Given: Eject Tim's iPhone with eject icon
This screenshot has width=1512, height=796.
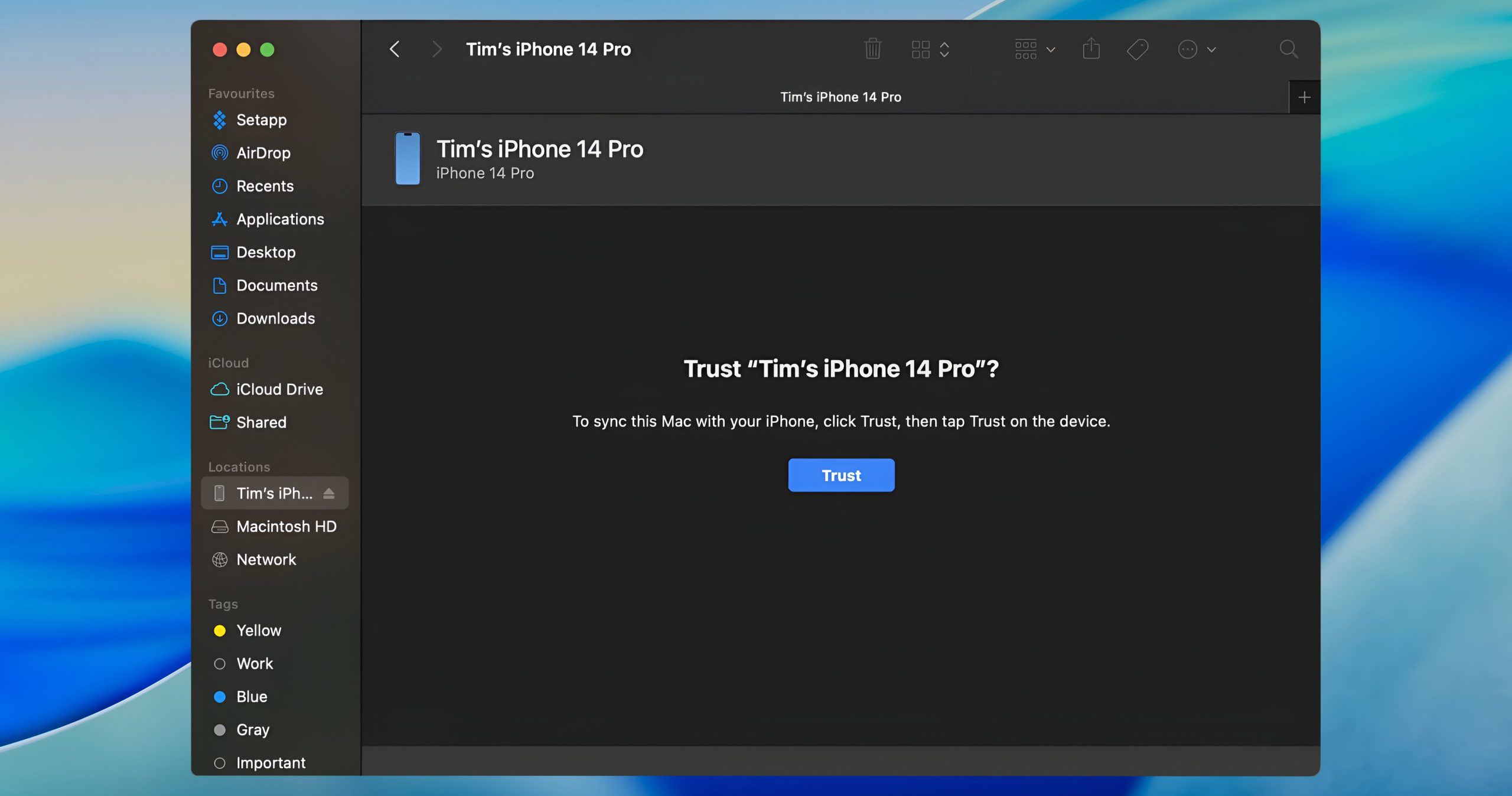Looking at the screenshot, I should coord(329,493).
